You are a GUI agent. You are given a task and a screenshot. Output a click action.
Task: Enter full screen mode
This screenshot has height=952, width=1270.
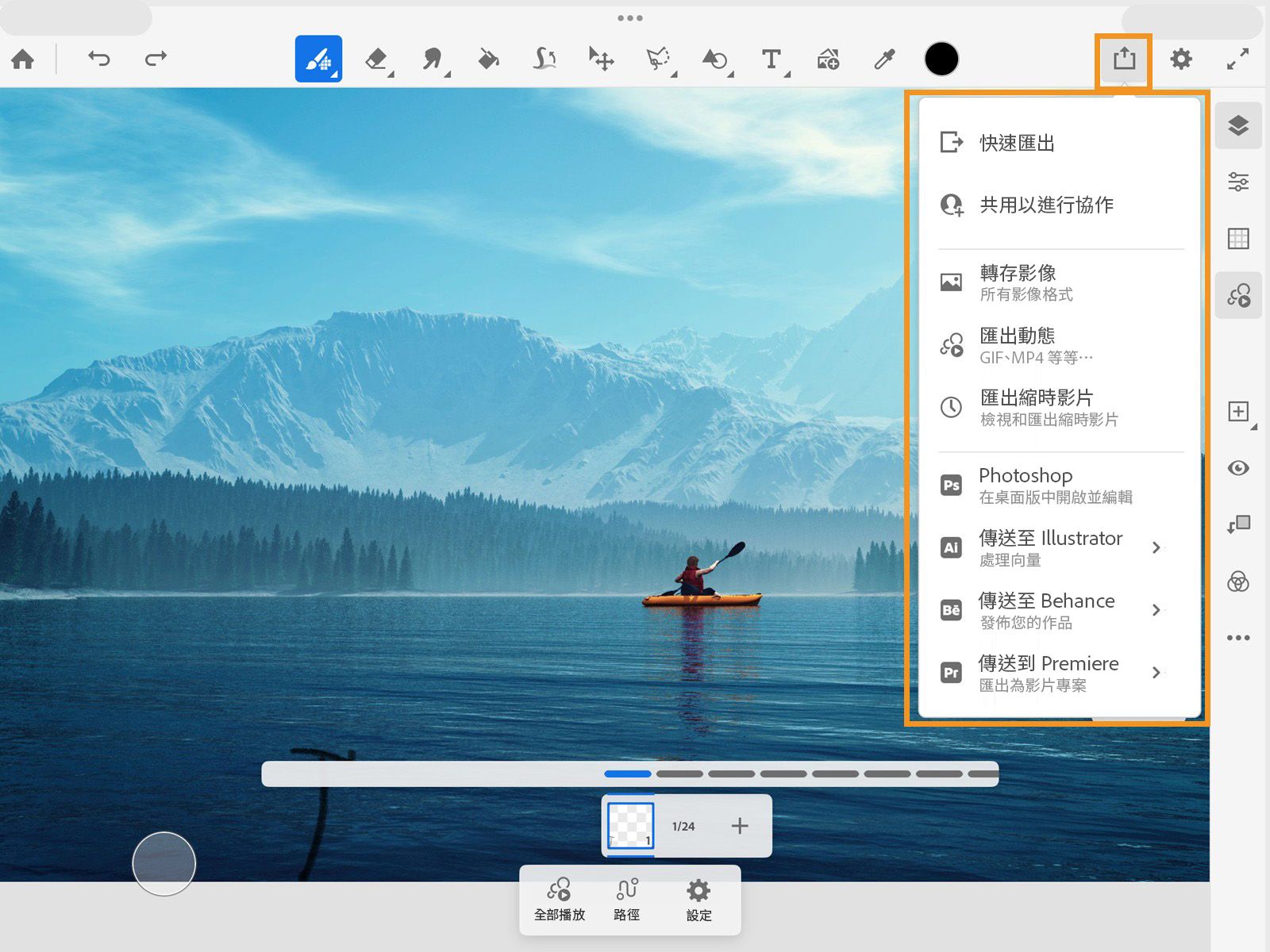[x=1237, y=59]
